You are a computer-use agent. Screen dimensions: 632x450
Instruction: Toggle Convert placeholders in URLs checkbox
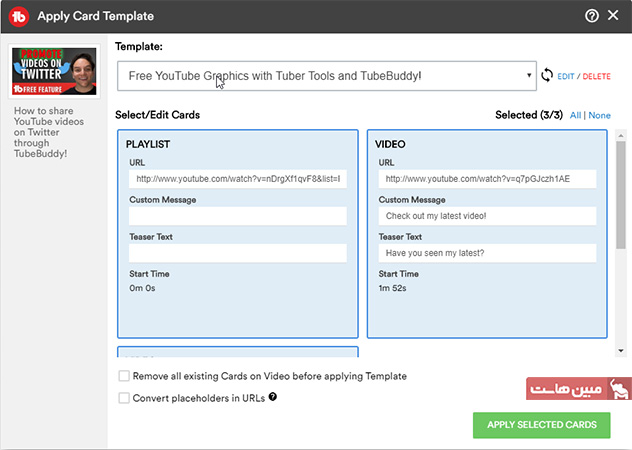124,398
